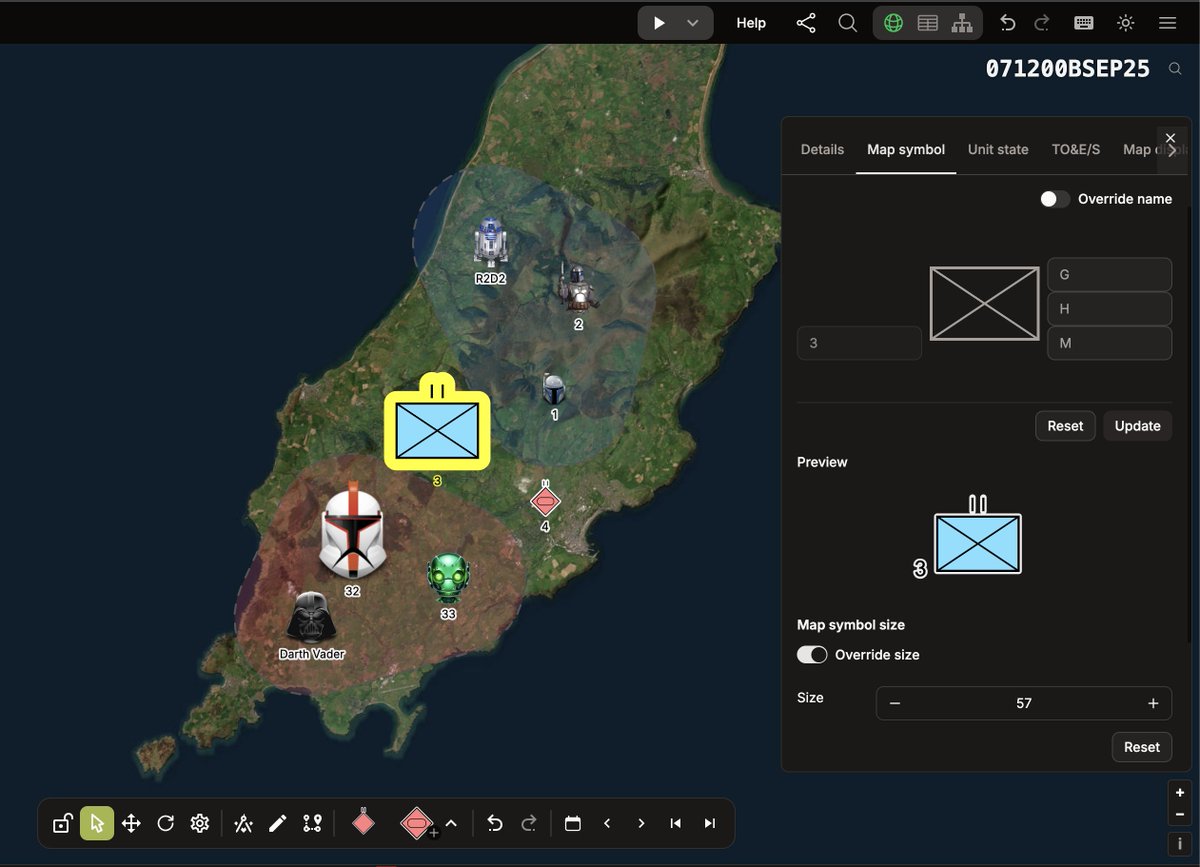Jump to last step with skip-forward

tap(710, 823)
